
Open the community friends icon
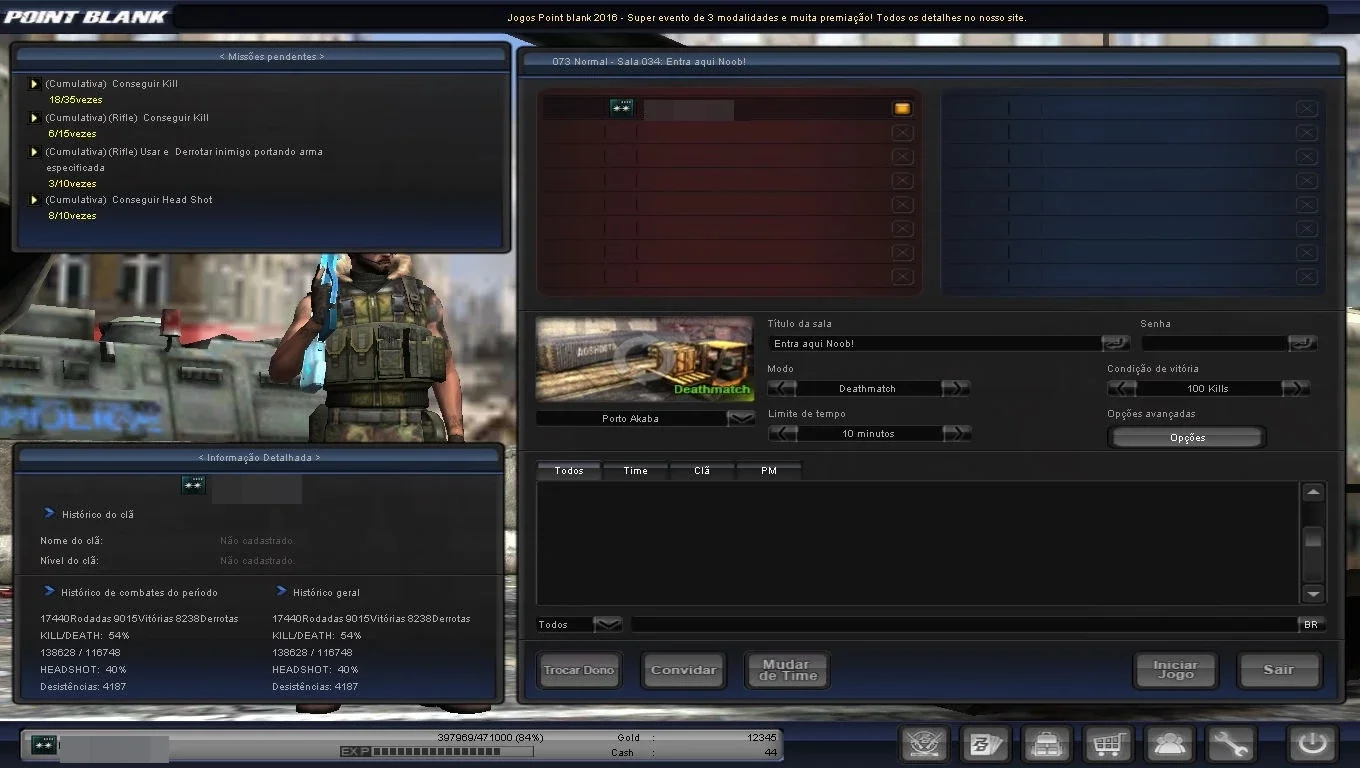1170,744
